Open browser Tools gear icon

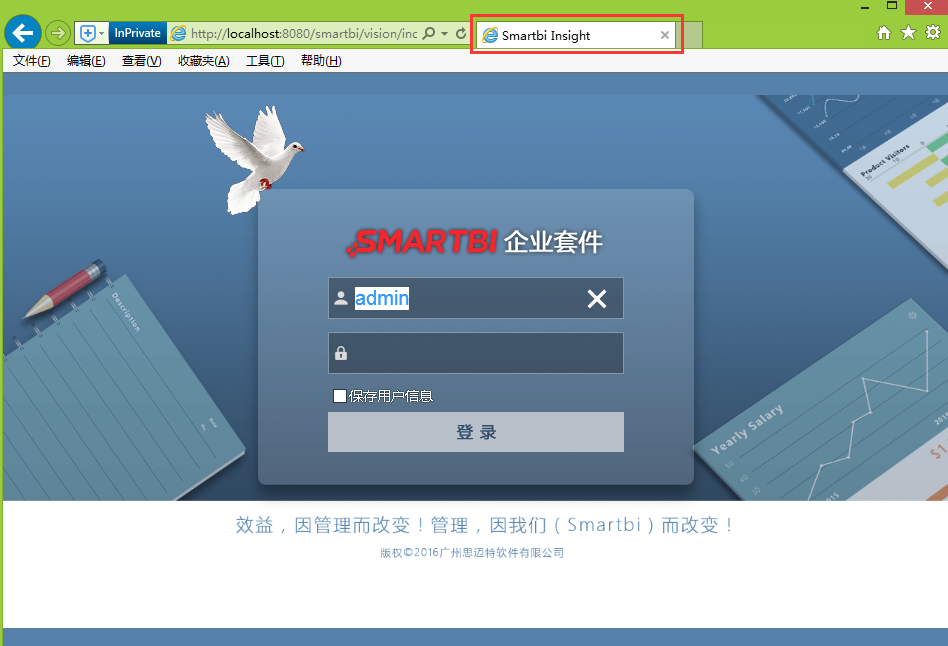pos(933,33)
